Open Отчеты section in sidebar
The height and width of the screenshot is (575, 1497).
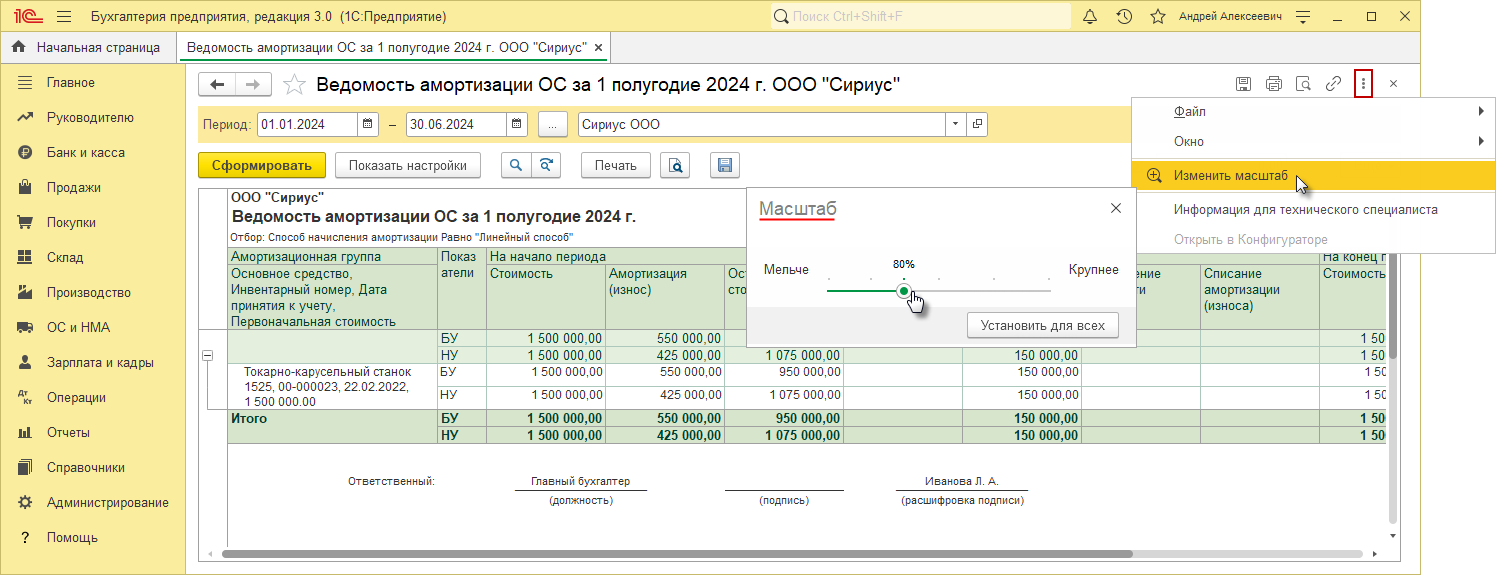[x=93, y=433]
